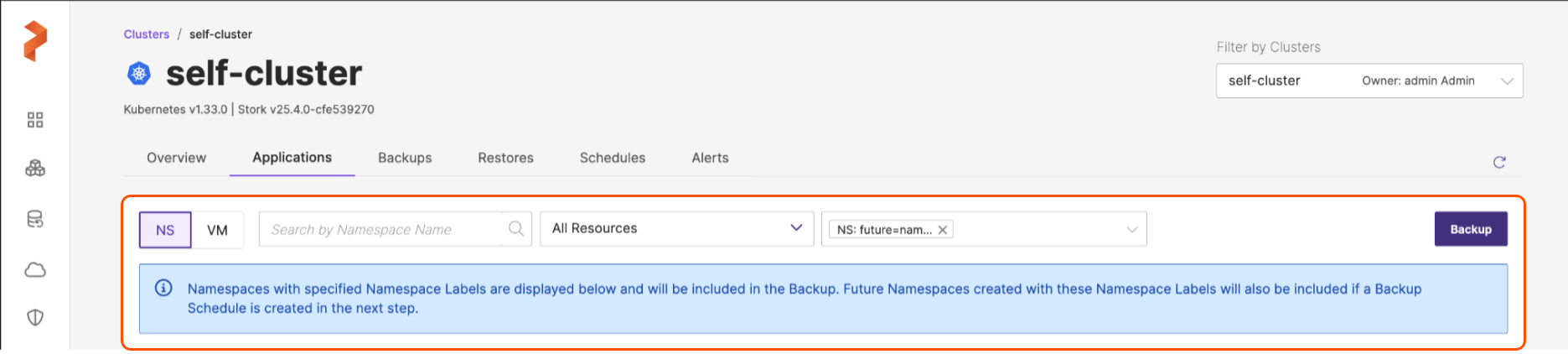Select the NS toggle option
The height and width of the screenshot is (354, 1568).
(165, 230)
